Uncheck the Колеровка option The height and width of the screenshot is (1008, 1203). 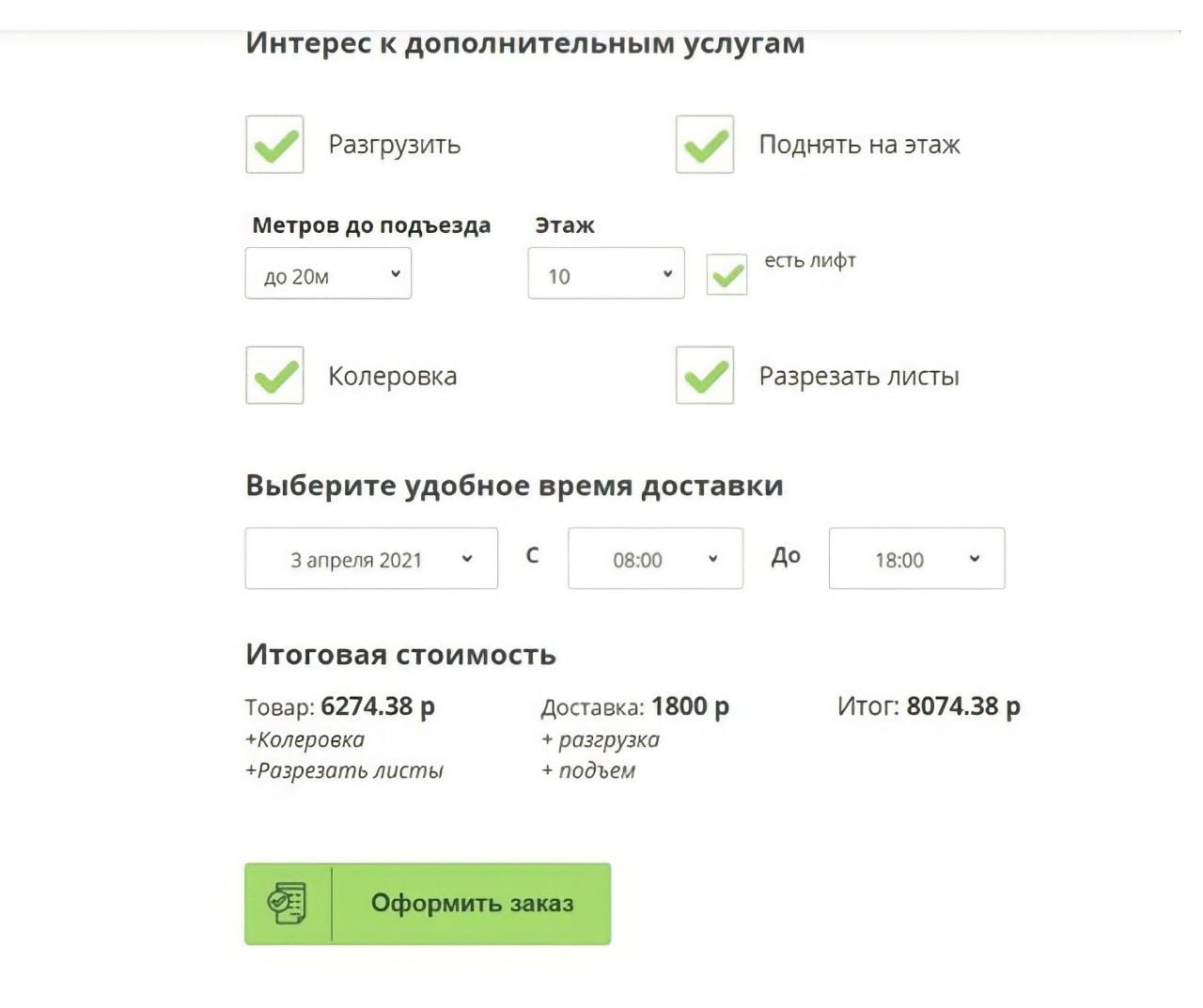pos(274,375)
